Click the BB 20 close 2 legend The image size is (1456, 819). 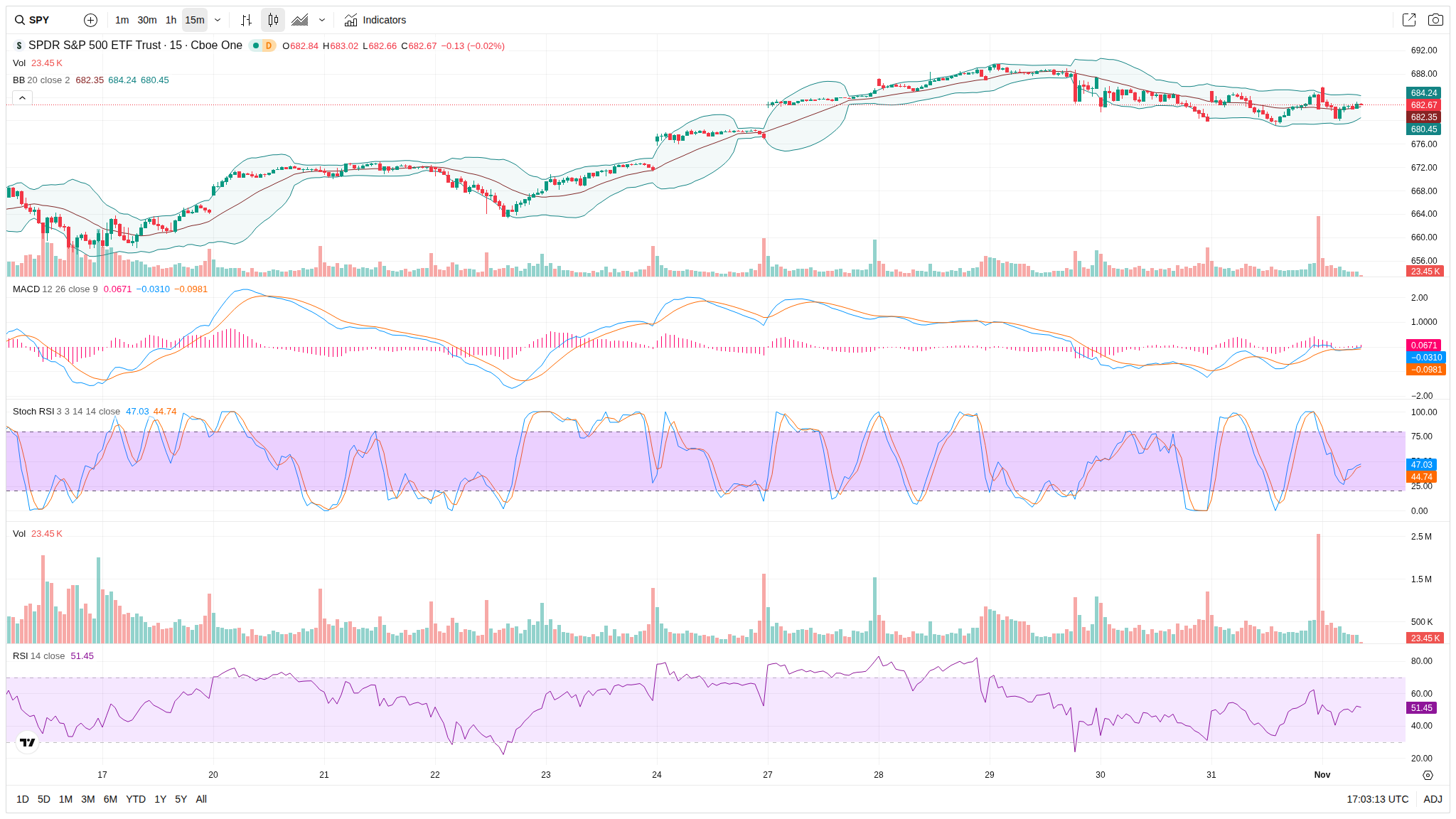(41, 80)
